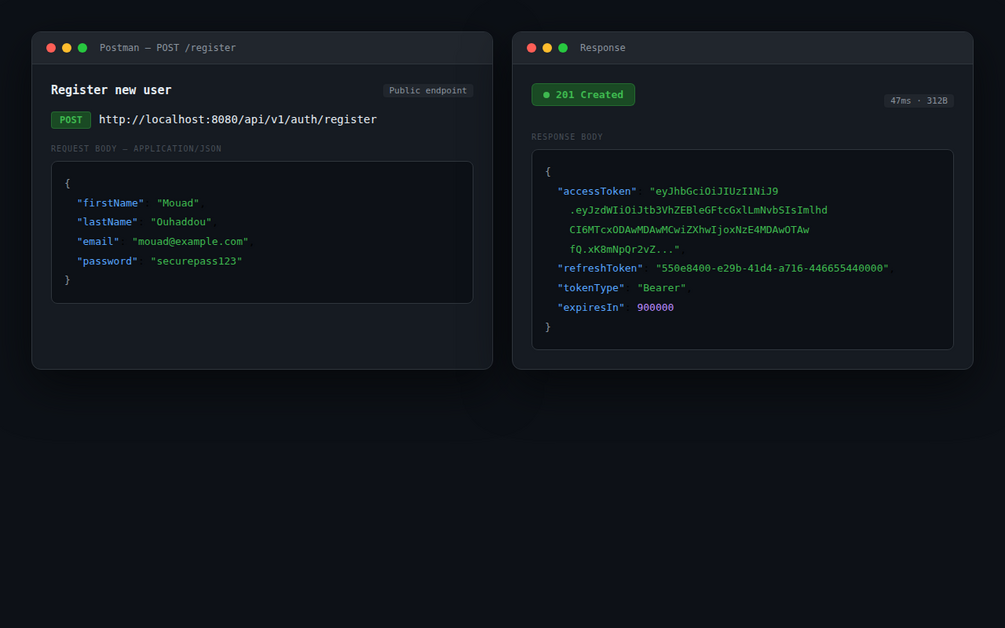Viewport: 1005px width, 628px height.
Task: Click the Response window title
Action: click(602, 48)
